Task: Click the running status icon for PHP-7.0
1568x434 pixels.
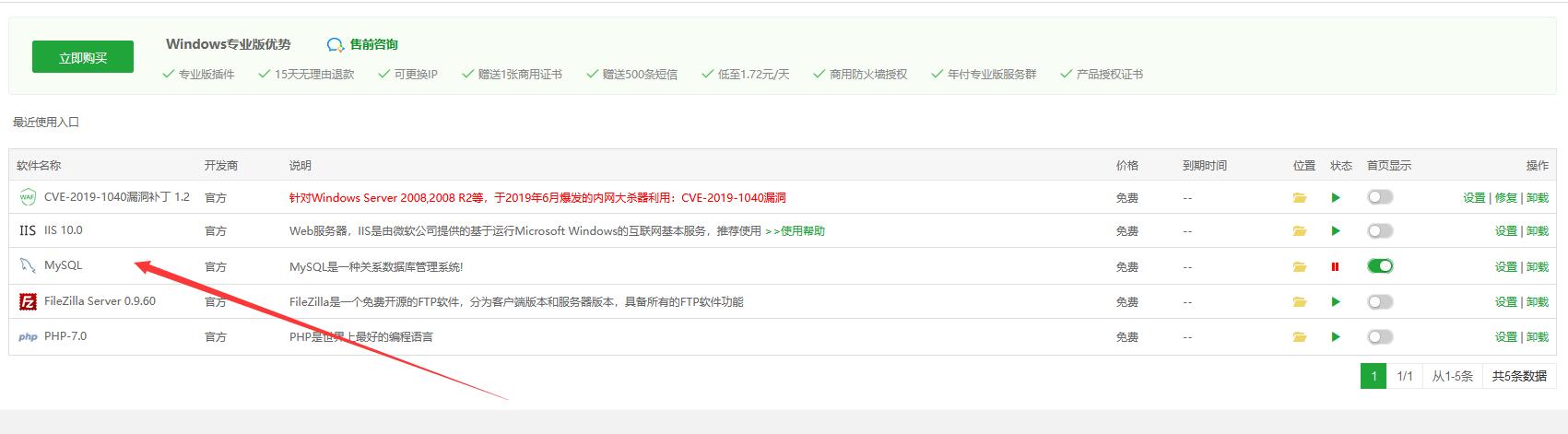Action: tap(1336, 337)
